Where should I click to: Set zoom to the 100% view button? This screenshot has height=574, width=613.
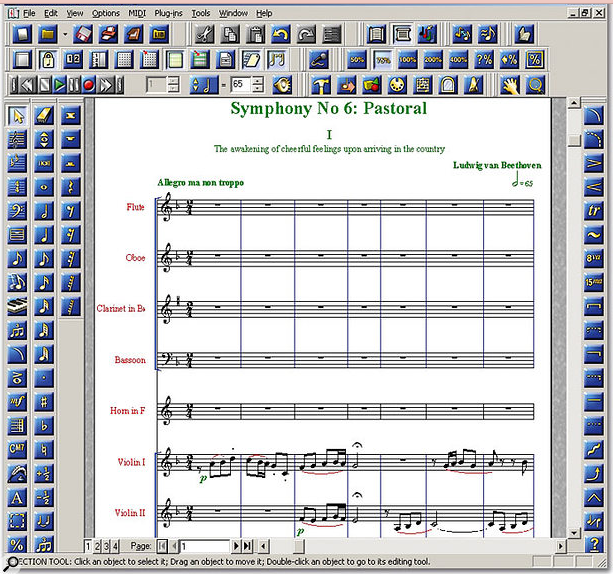pyautogui.click(x=408, y=60)
